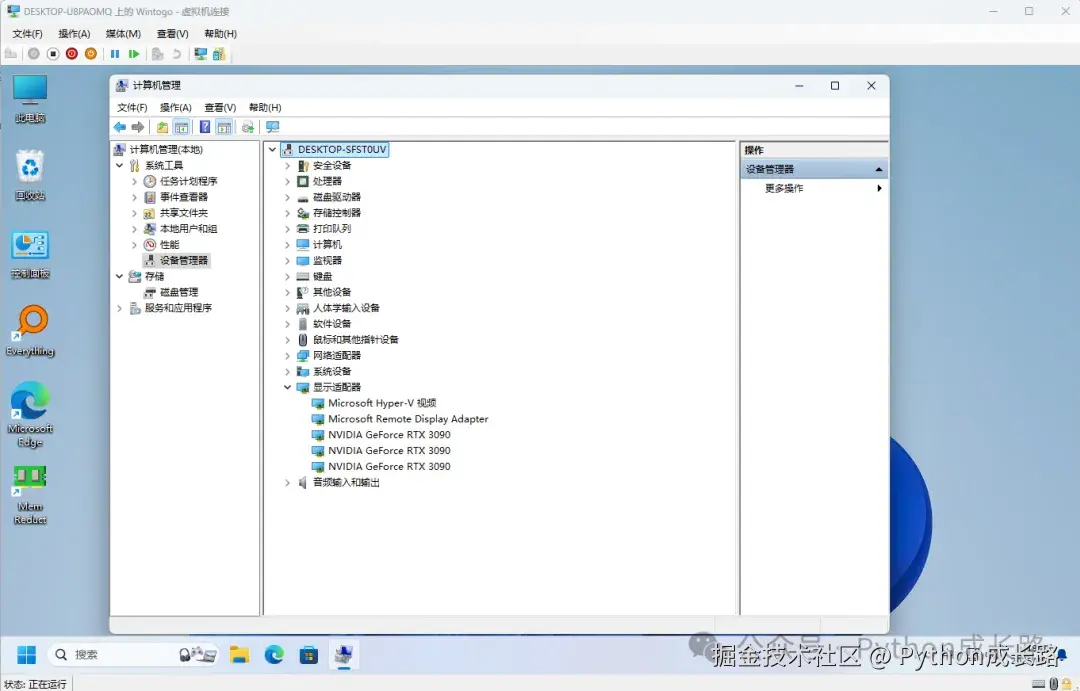Select the first NVIDIA GeForce RTX 3090
Screen dimensions: 1080x691
[x=389, y=435]
